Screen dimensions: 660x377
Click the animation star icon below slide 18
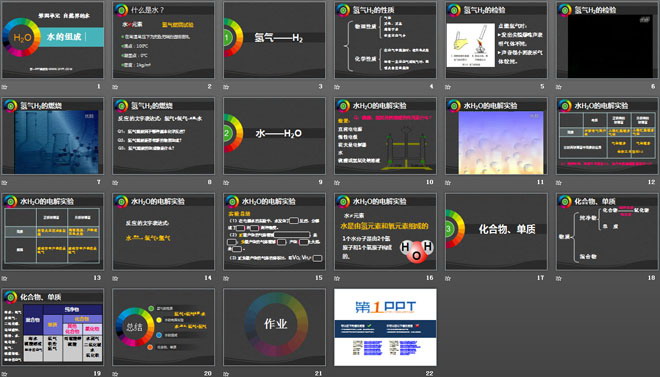point(559,278)
